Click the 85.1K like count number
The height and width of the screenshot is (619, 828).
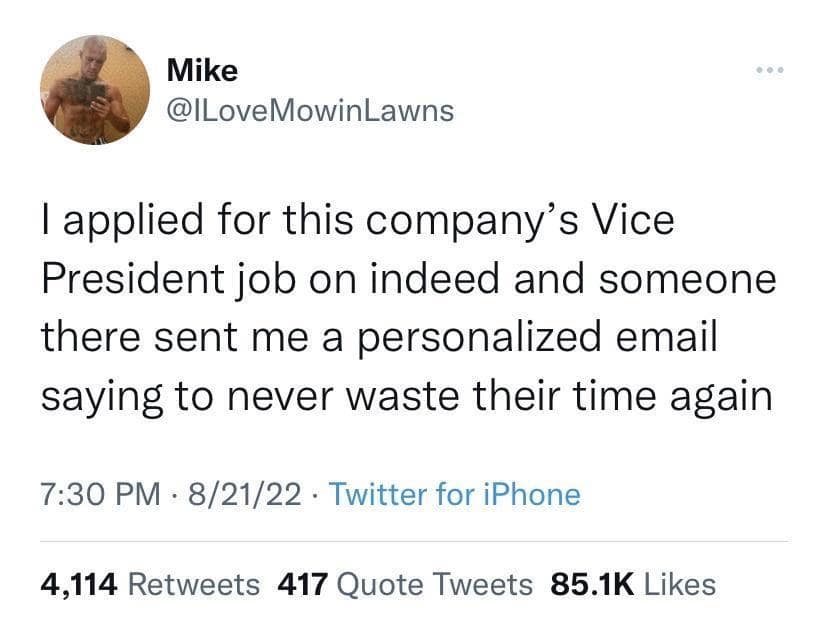click(x=593, y=584)
